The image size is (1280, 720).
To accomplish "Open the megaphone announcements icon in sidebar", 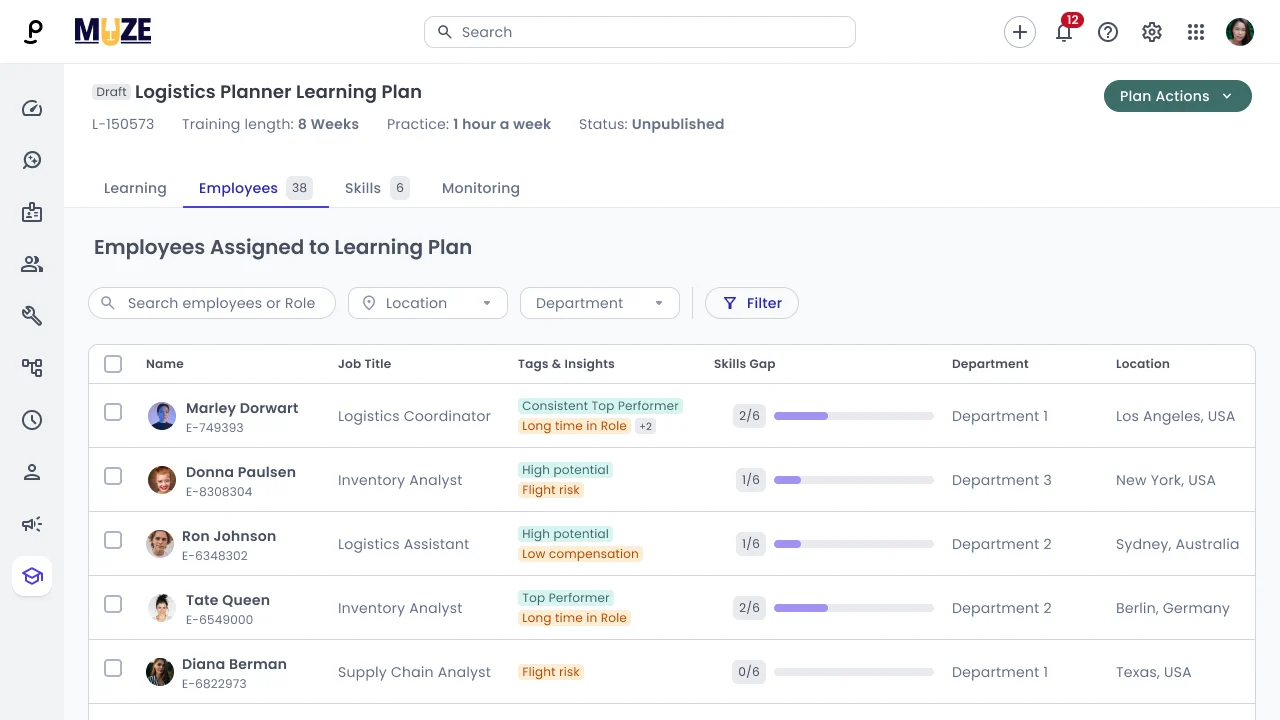I will coord(32,524).
